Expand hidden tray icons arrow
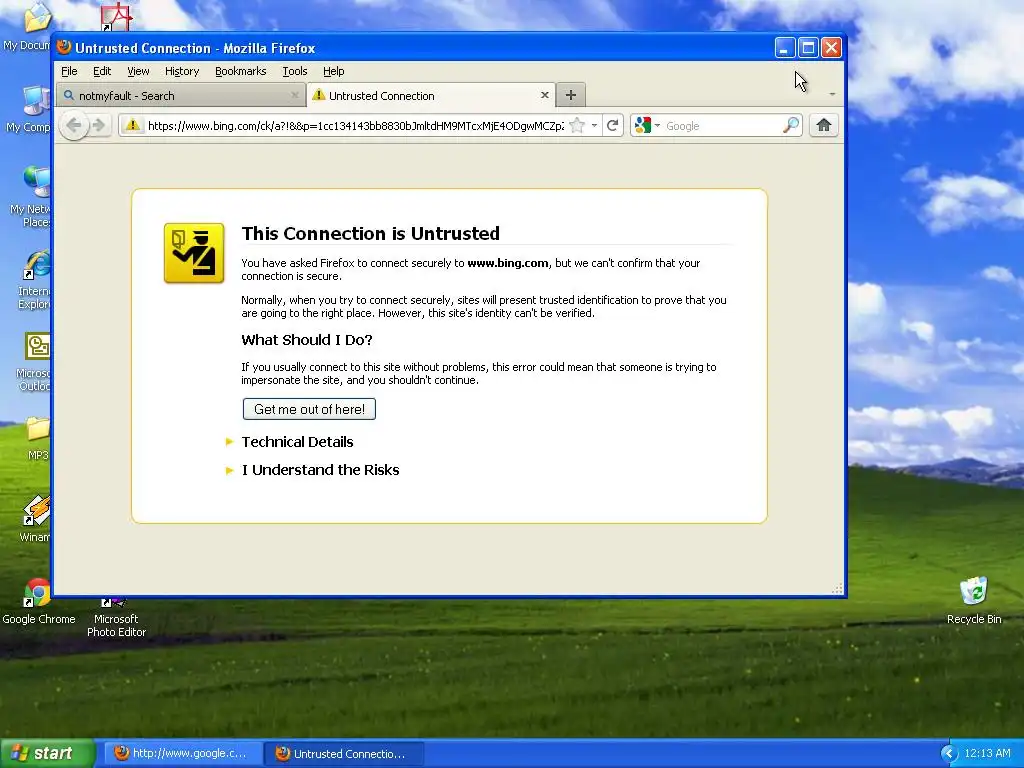This screenshot has height=768, width=1024. pyautogui.click(x=949, y=754)
